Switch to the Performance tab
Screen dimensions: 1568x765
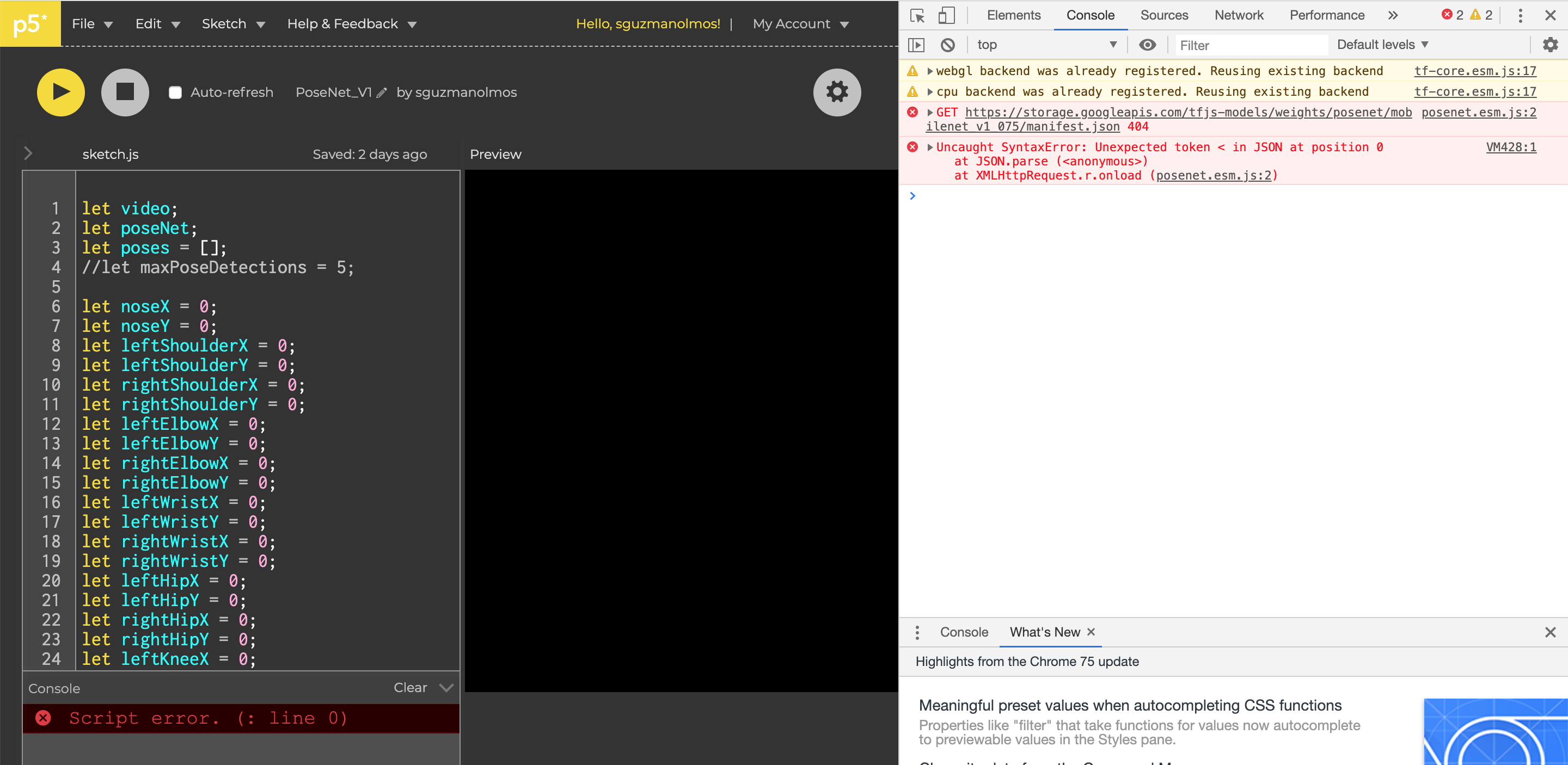coord(1327,15)
